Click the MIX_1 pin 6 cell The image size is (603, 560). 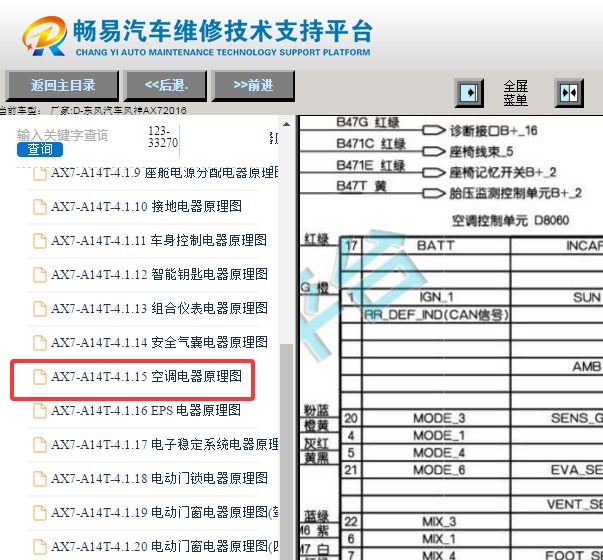436,539
